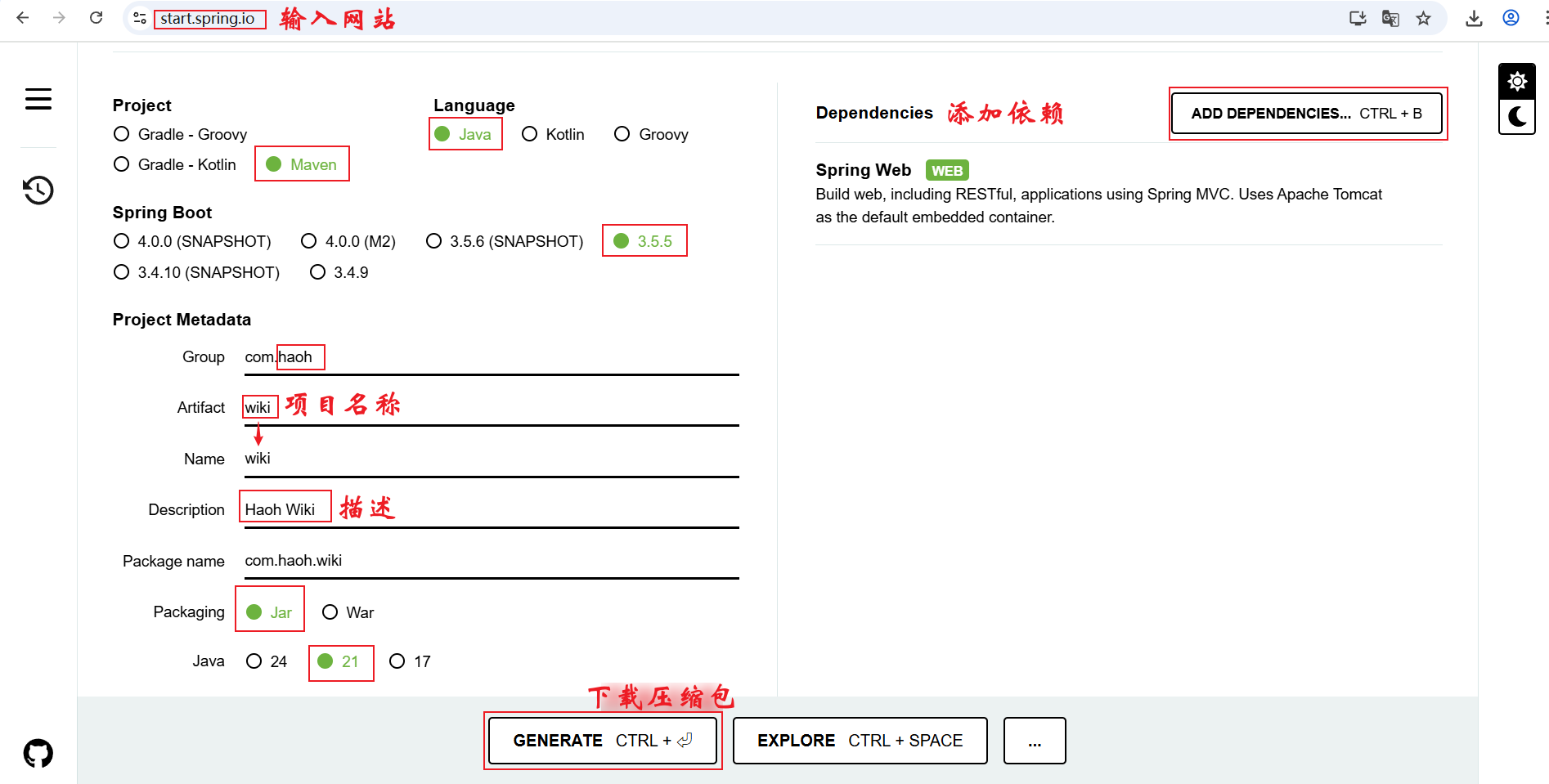The width and height of the screenshot is (1549, 784).
Task: Select War packaging
Action: [x=330, y=612]
